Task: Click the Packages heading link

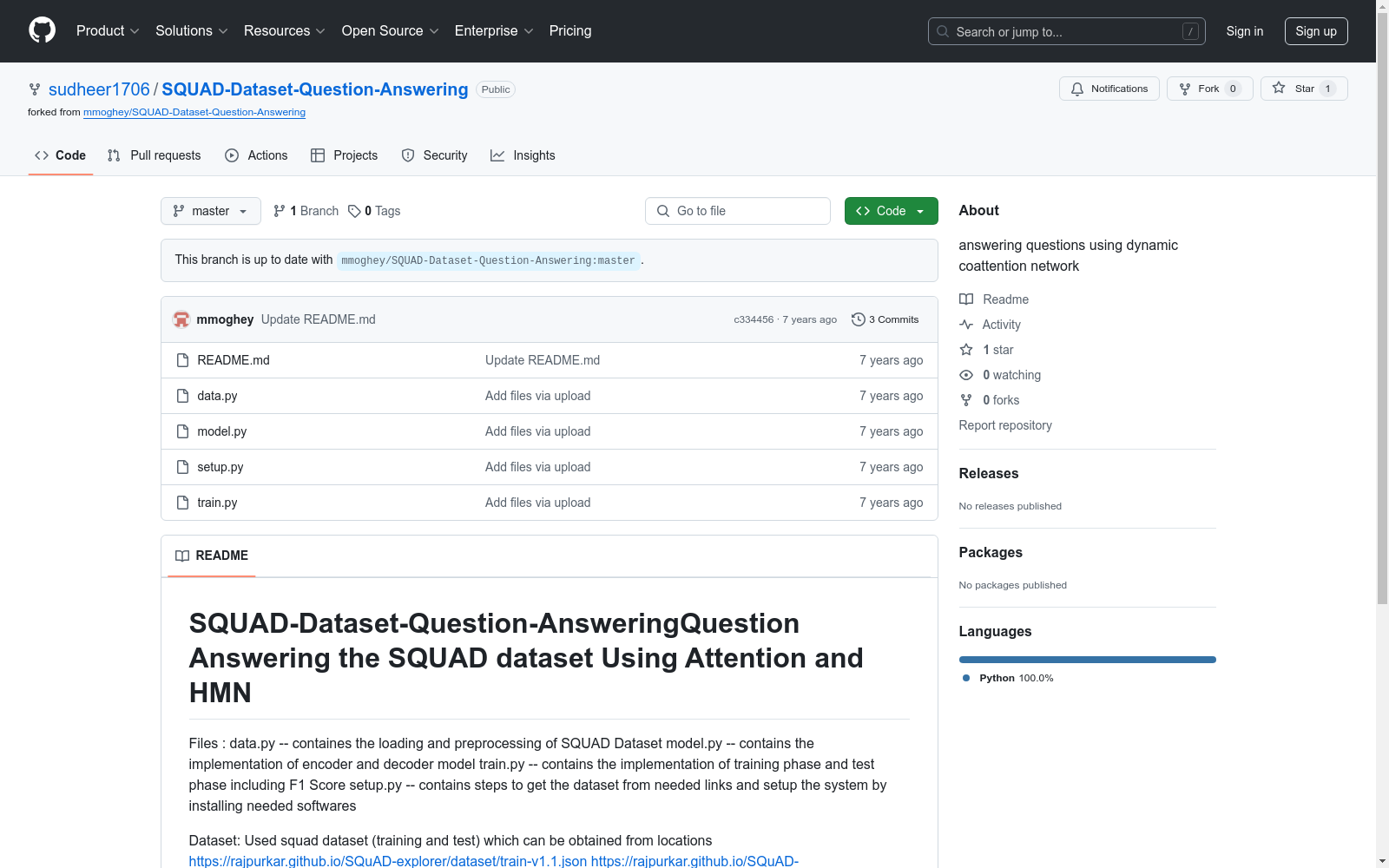Action: point(991,552)
